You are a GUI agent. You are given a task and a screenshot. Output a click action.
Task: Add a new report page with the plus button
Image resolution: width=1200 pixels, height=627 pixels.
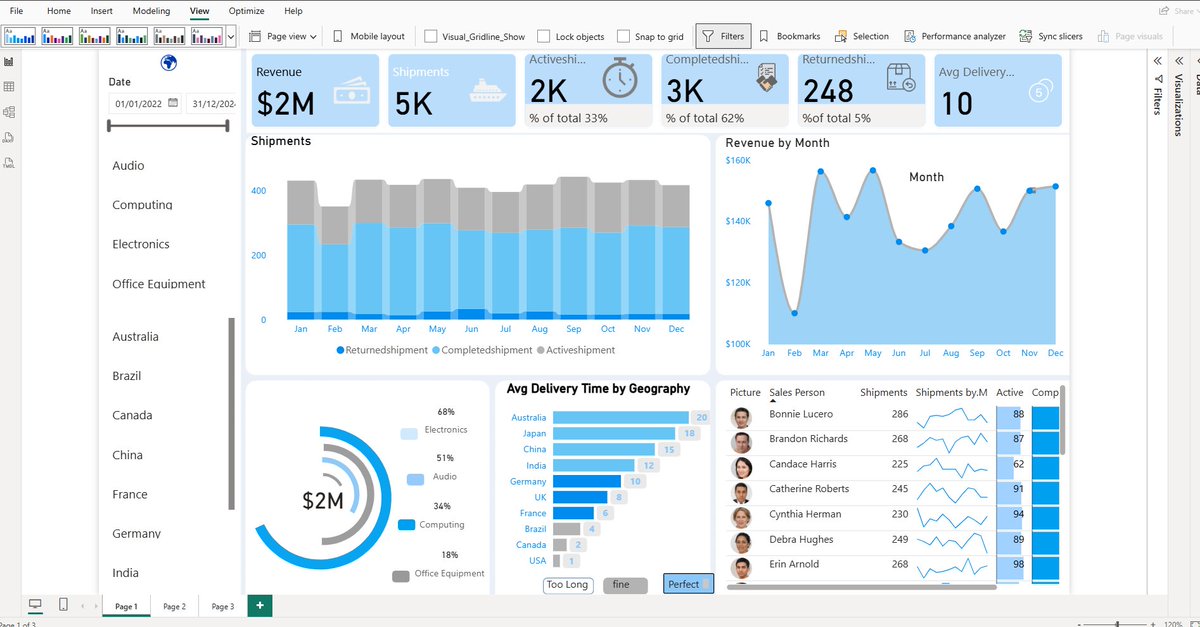coord(258,605)
